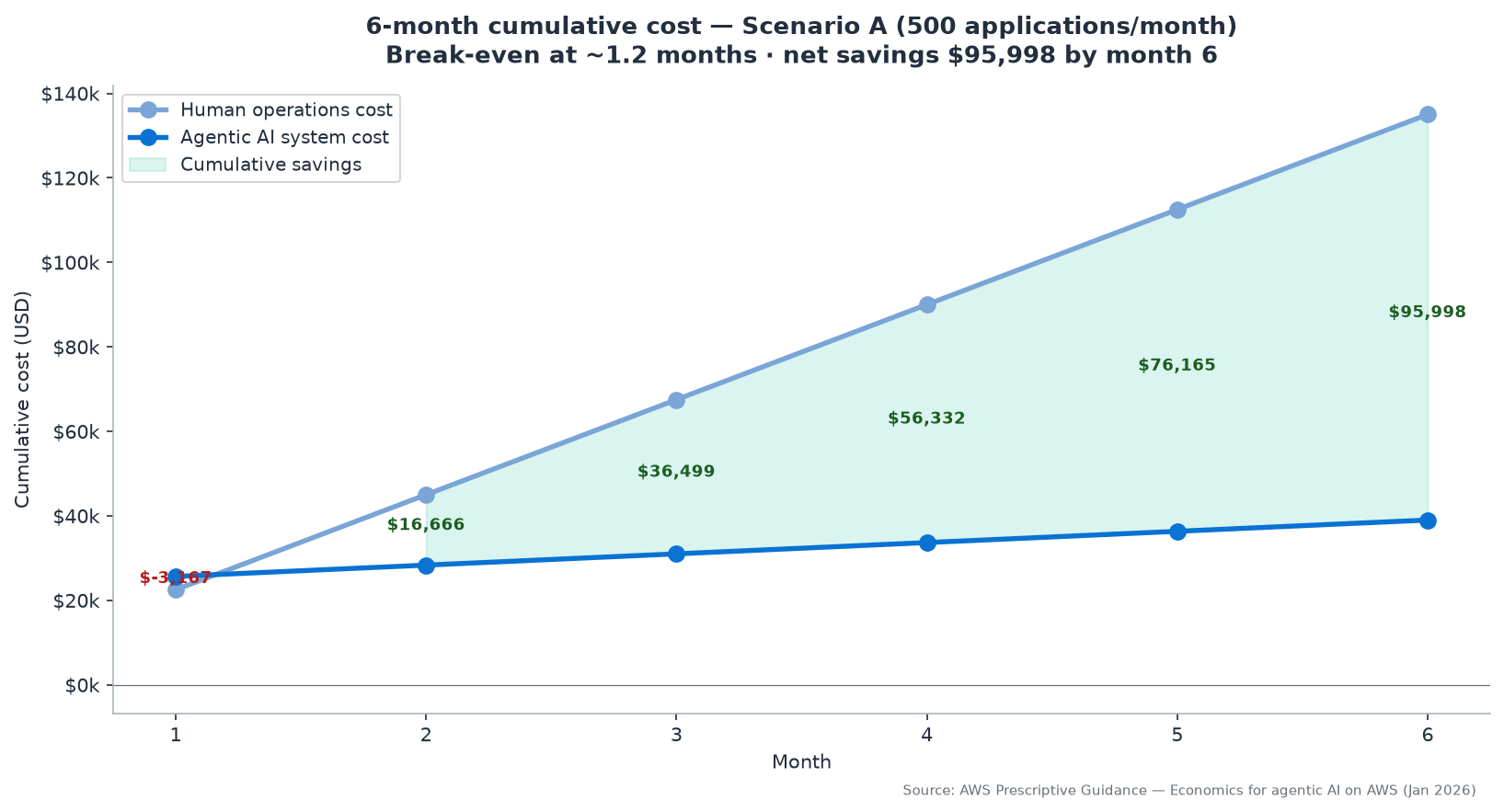
Task: Click the Agentic AI system cost legend entry
Action: click(x=259, y=138)
